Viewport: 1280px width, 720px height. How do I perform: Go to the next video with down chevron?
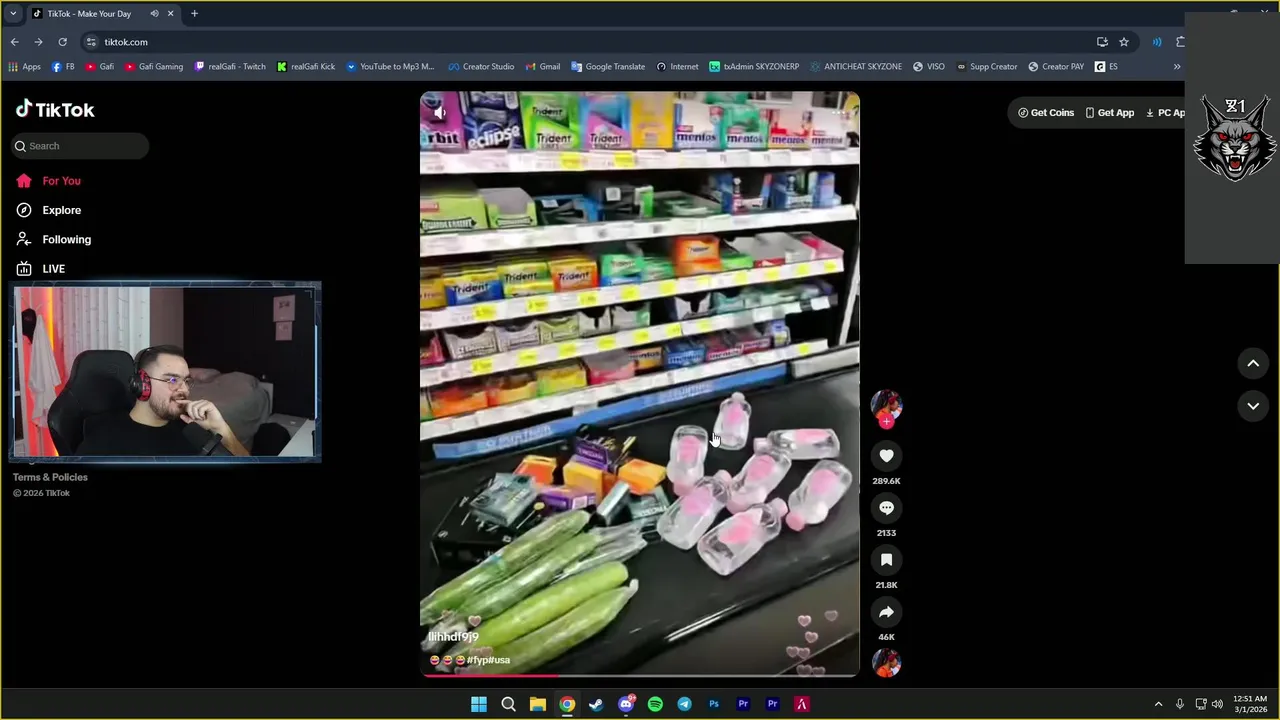pyautogui.click(x=1253, y=406)
